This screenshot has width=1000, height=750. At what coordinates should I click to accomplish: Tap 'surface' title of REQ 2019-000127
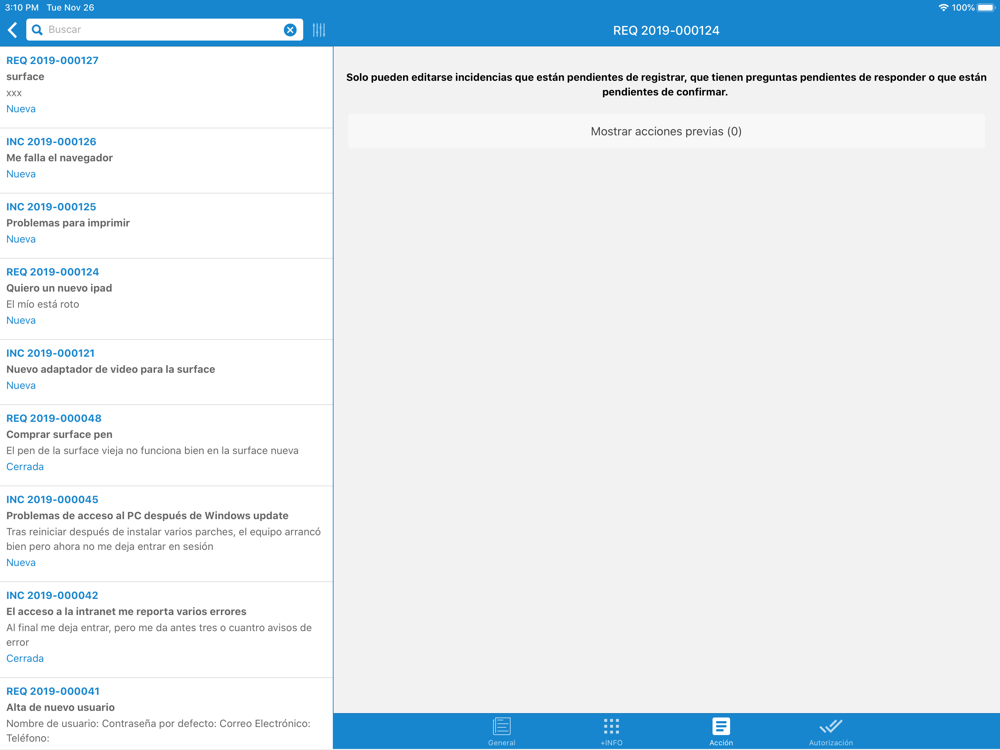click(x=26, y=77)
